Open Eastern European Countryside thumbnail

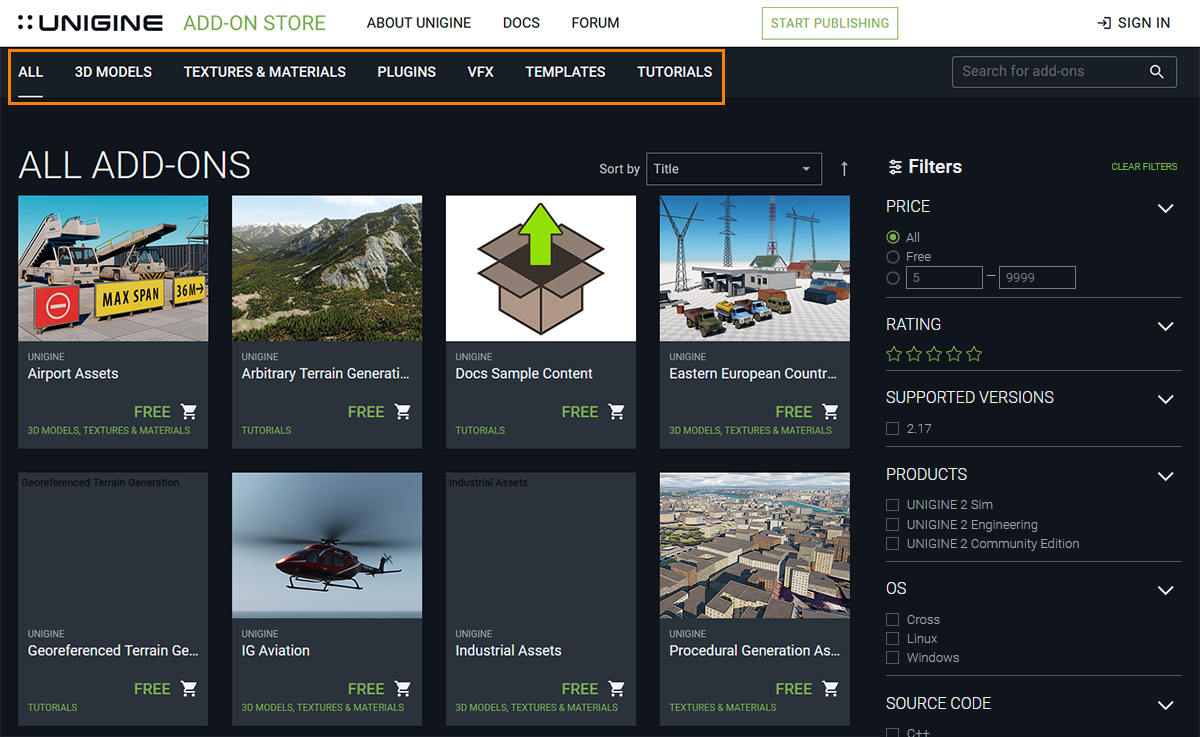(x=755, y=268)
